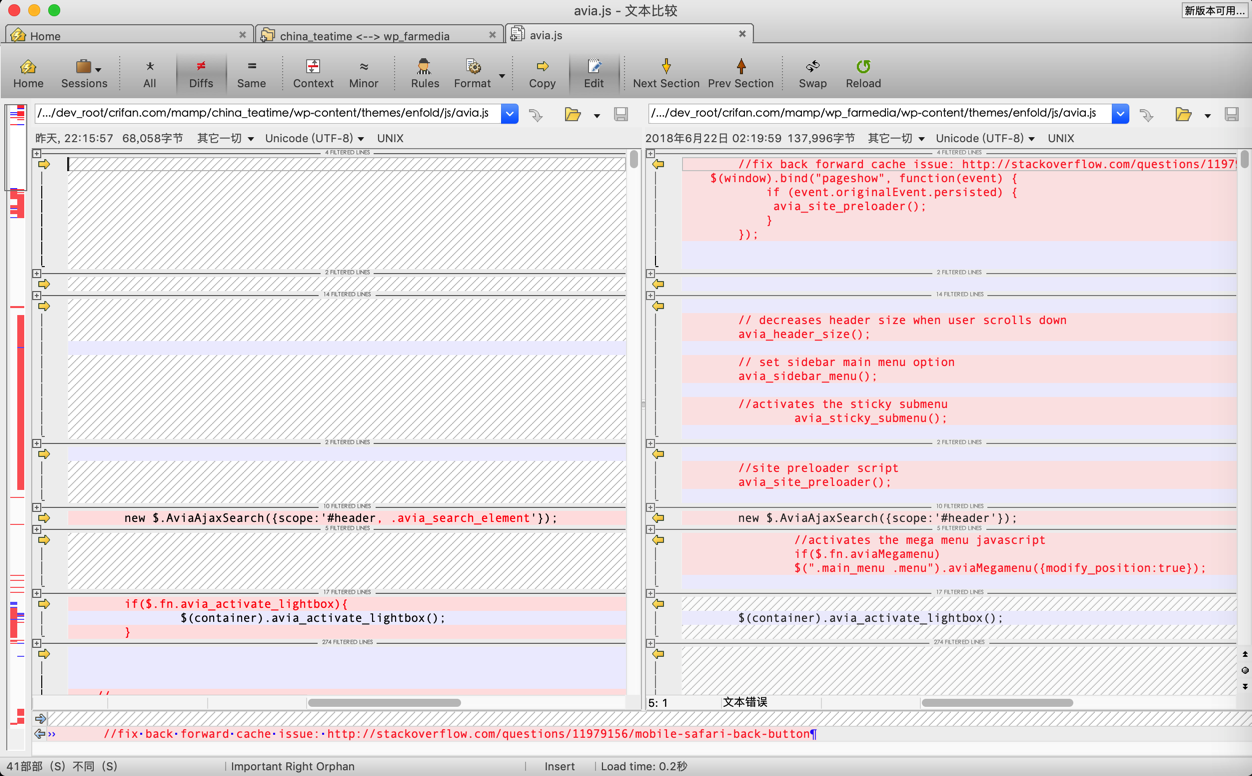1252x776 pixels.
Task: Open left Unicode (UTF-8) encoding dropdown
Action: pos(314,139)
